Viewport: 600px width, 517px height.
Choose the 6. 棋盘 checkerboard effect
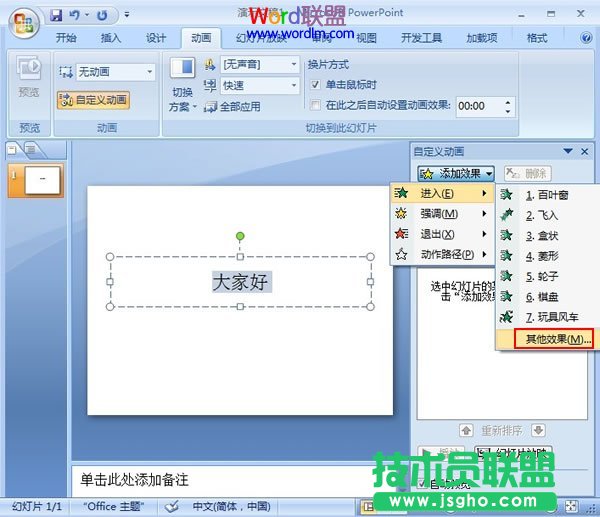click(x=547, y=297)
